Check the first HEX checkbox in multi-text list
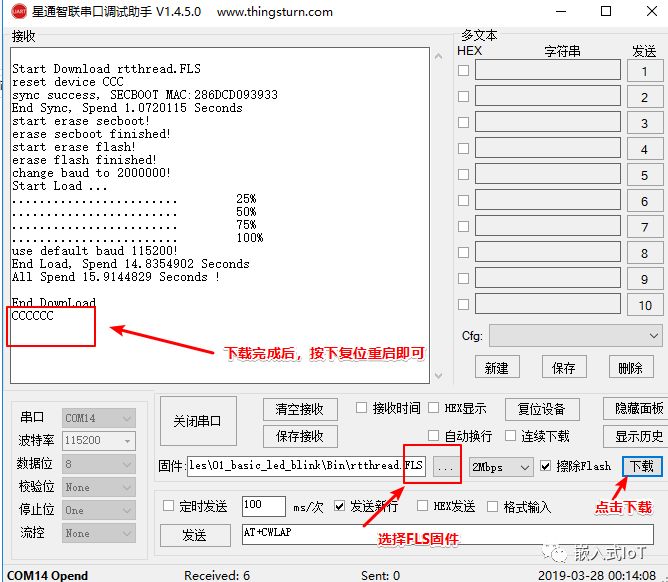Screen dimensions: 668x582 [x=463, y=71]
